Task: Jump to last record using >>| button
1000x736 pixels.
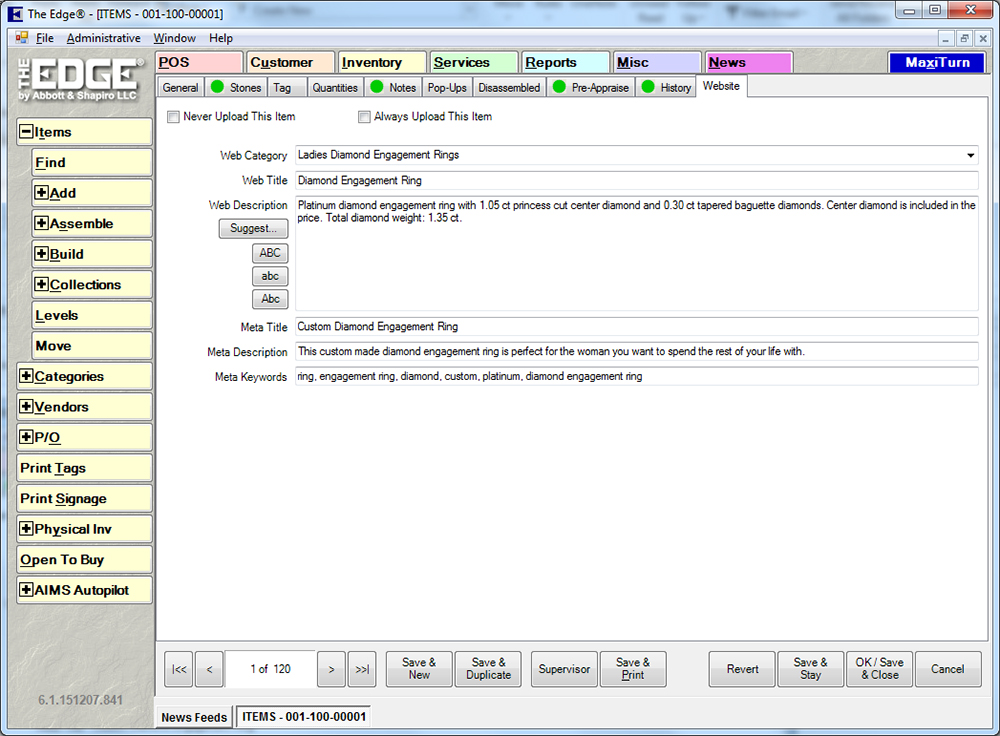Action: pyautogui.click(x=362, y=669)
